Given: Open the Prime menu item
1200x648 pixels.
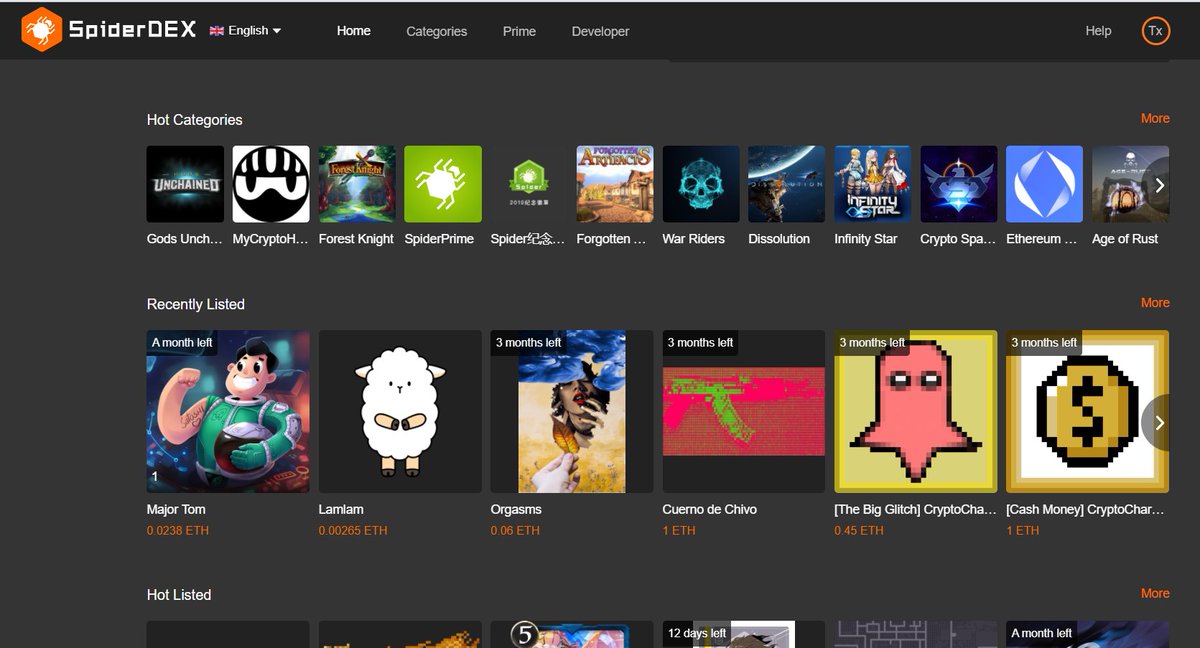Looking at the screenshot, I should click(x=519, y=31).
